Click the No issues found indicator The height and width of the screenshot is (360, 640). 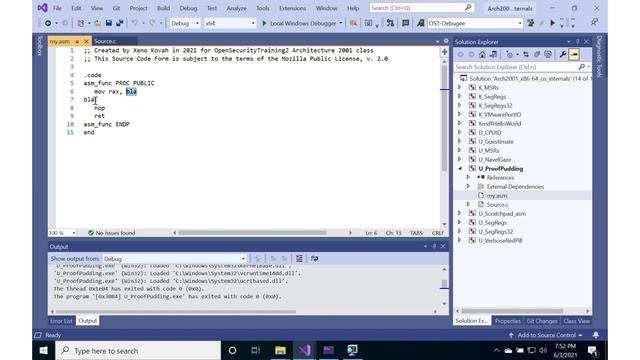[111, 233]
